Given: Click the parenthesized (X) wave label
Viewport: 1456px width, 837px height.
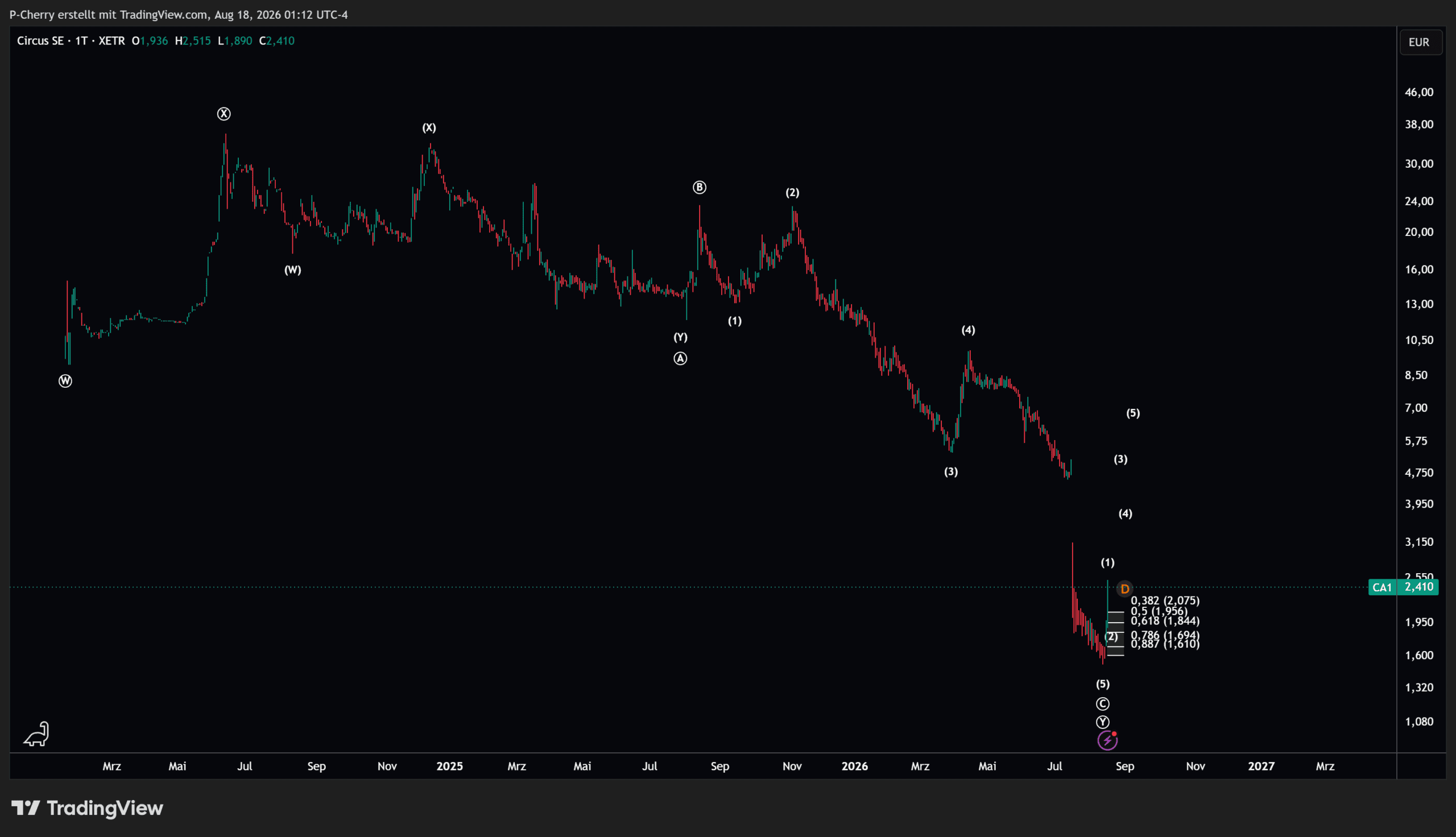Looking at the screenshot, I should [x=429, y=127].
